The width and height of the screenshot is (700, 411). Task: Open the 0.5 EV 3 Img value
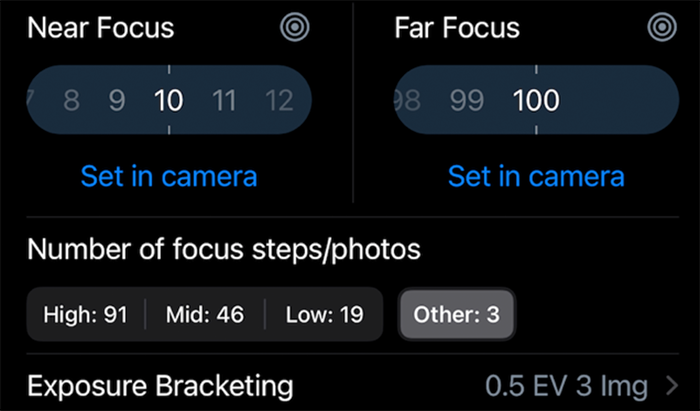(566, 386)
